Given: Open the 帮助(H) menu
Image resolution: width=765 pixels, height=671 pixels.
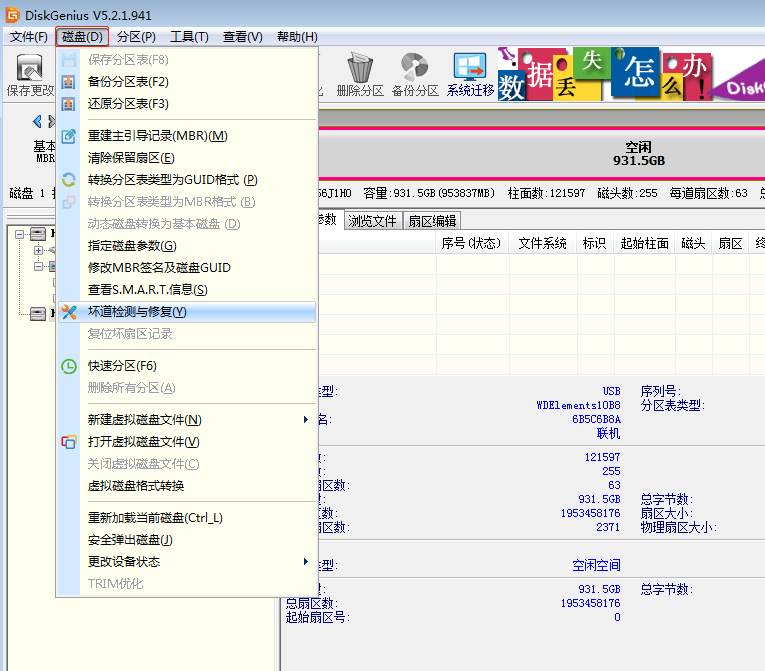Looking at the screenshot, I should (297, 37).
